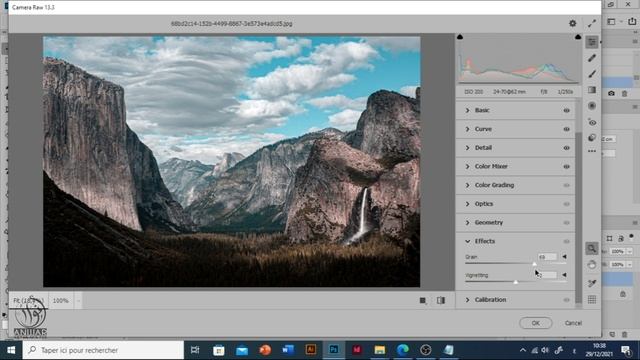Screen dimensions: 640x360
Task: Open zoom level dropdown arrow
Action: 78,301
